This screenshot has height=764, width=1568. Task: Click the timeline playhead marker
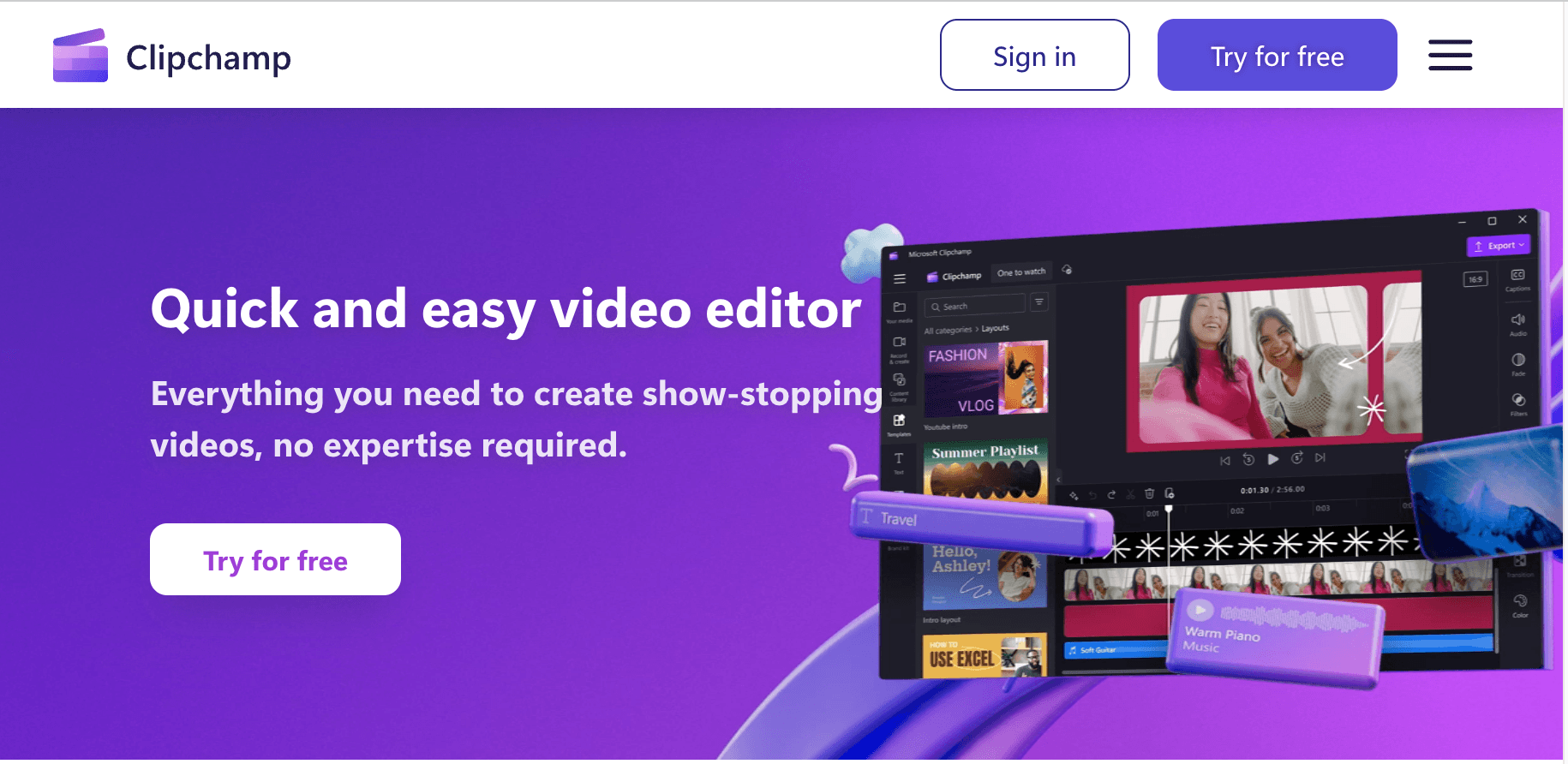coord(1168,510)
